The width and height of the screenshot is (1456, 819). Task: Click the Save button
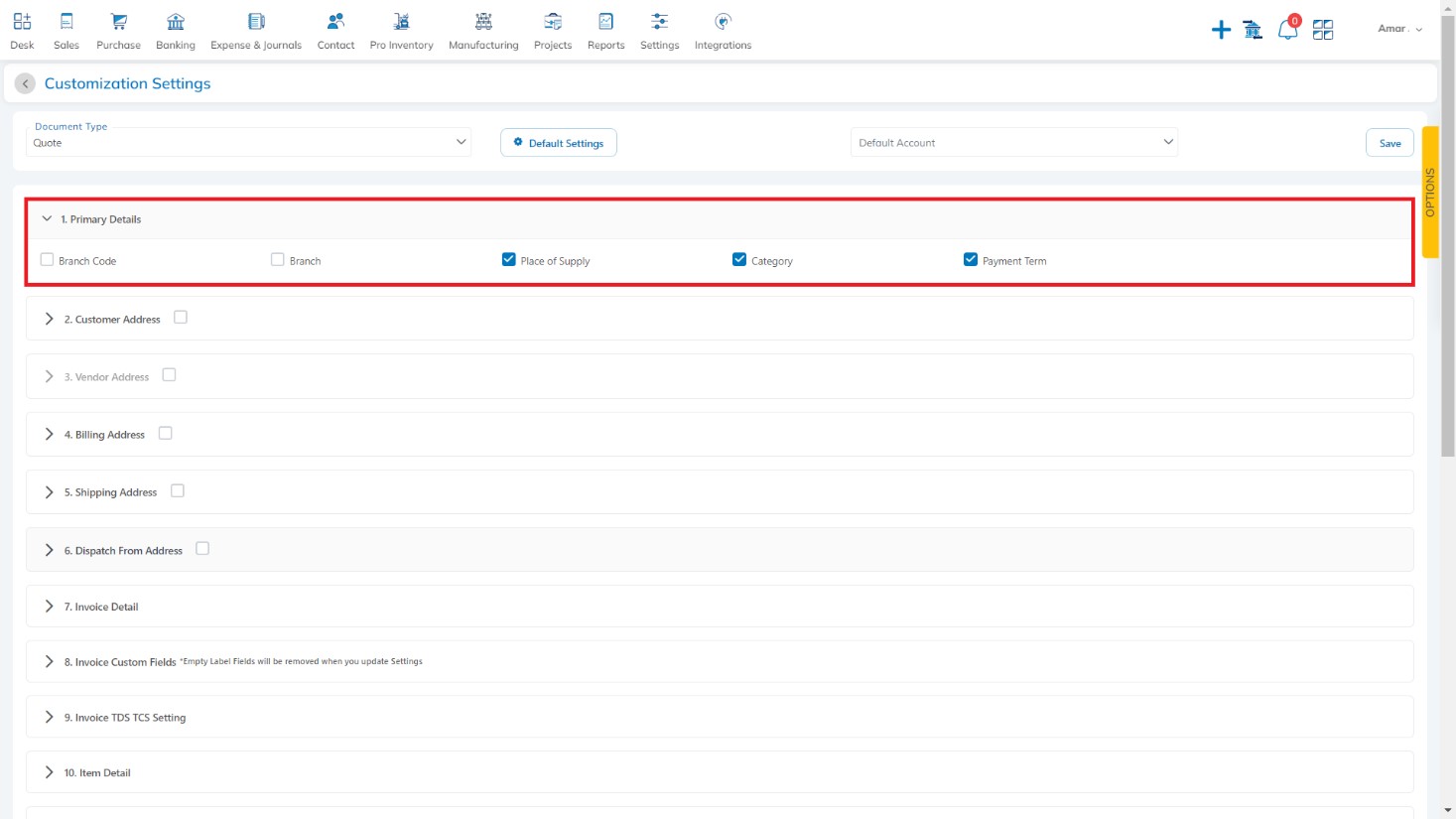1390,143
